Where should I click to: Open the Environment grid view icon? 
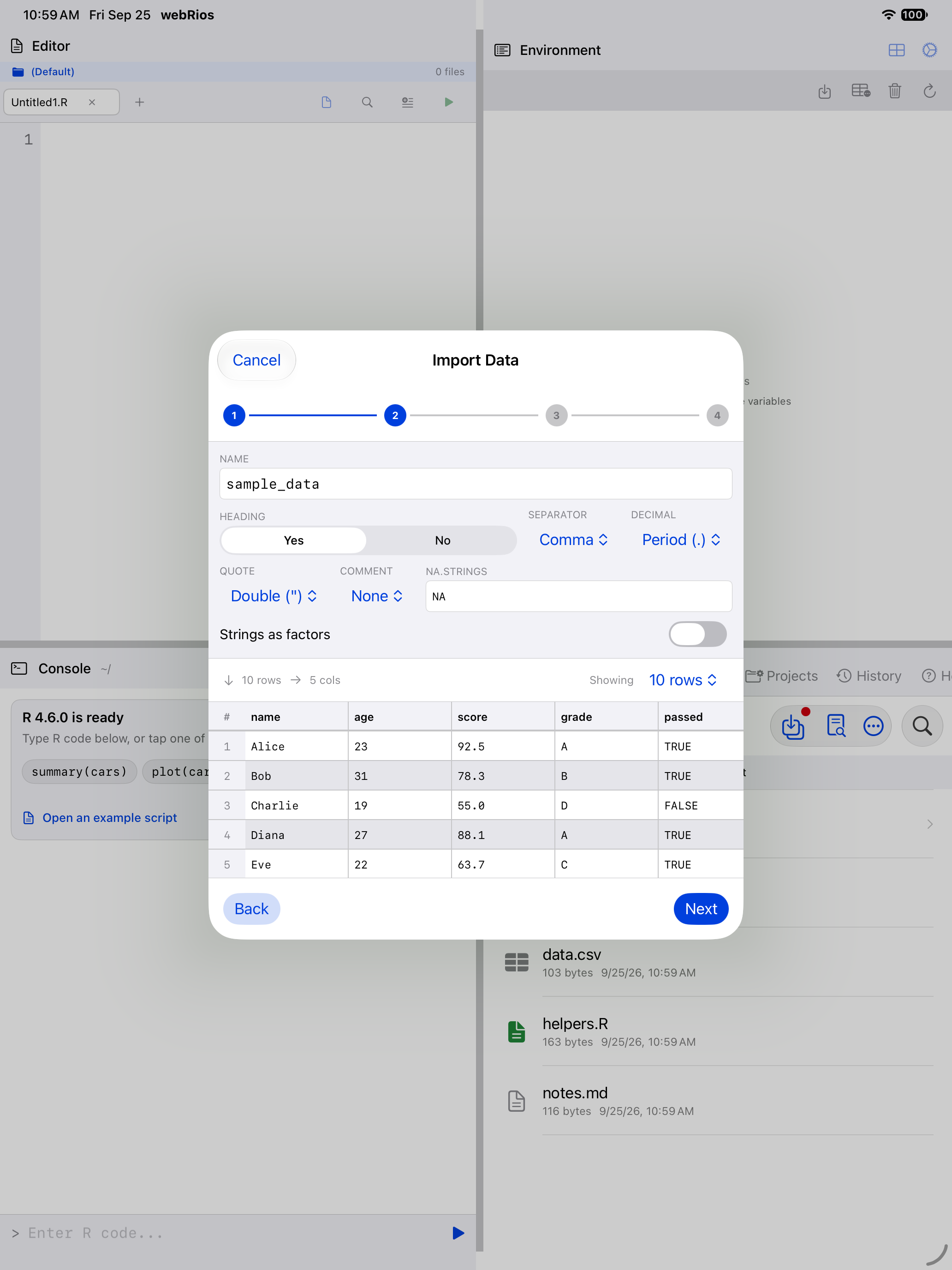896,50
